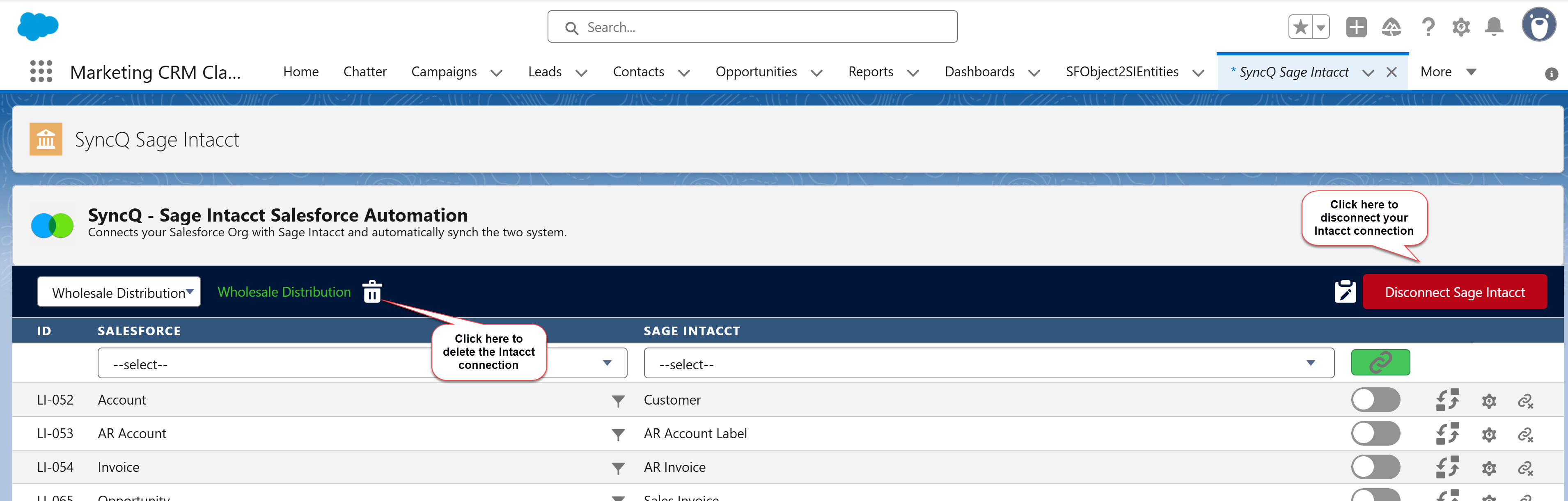The image size is (1568, 501).
Task: Expand the Opportunities tab chevron
Action: point(816,73)
